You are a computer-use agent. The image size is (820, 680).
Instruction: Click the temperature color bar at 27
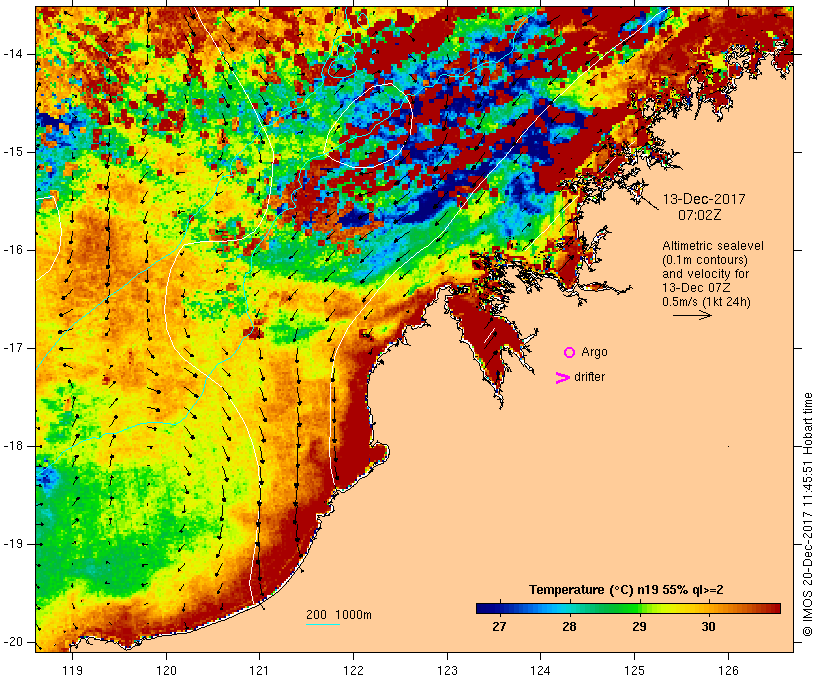(x=500, y=608)
